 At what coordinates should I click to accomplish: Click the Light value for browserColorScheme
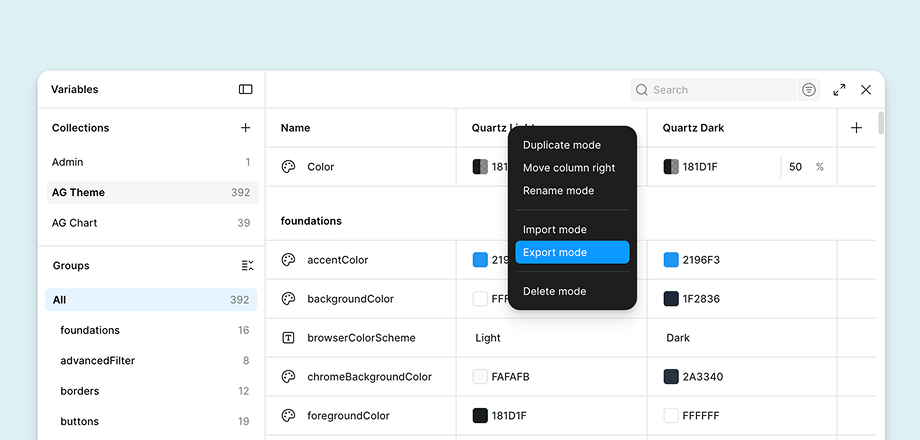tap(488, 338)
